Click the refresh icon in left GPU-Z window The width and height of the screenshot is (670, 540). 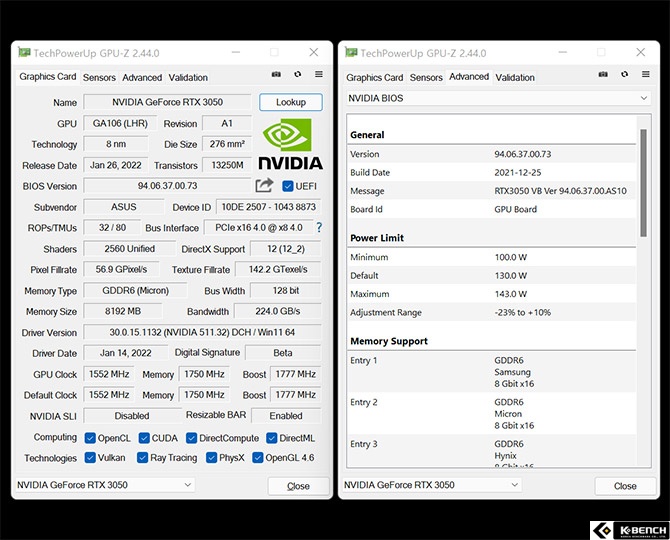tap(298, 74)
